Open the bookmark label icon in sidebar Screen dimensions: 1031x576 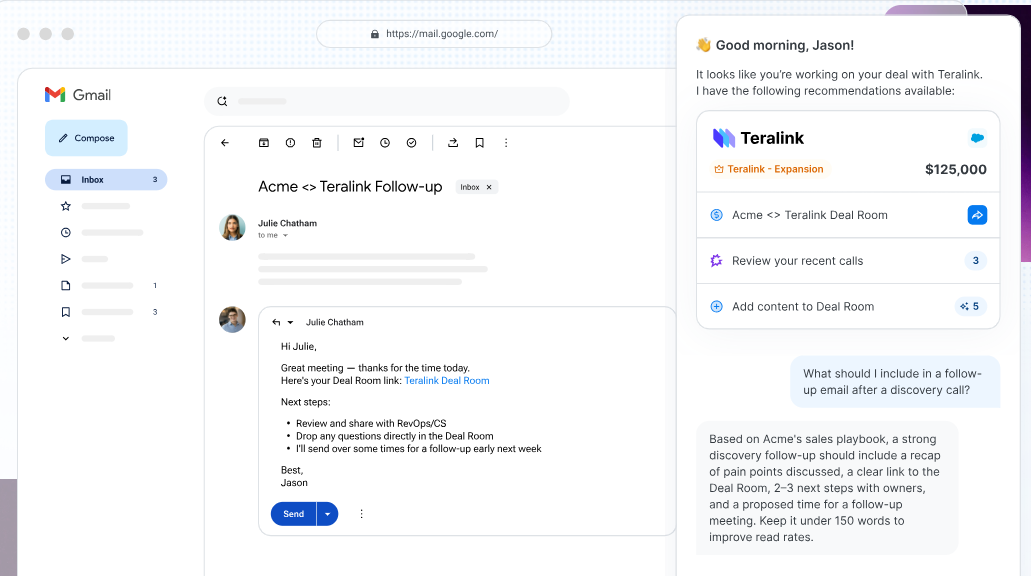pos(66,312)
